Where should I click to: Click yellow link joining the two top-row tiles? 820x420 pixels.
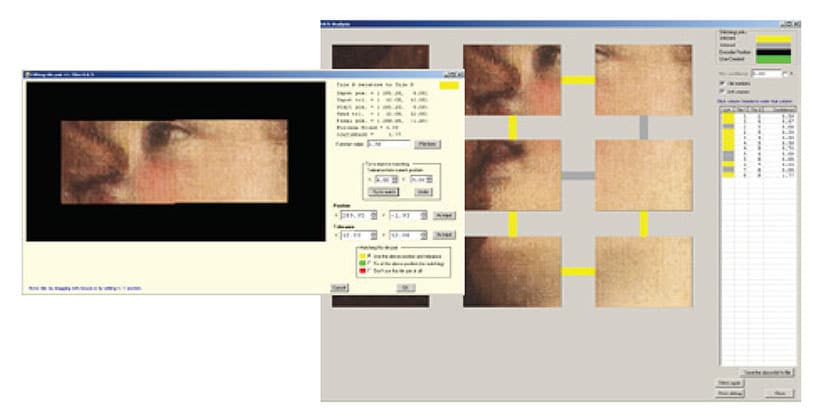click(x=578, y=80)
